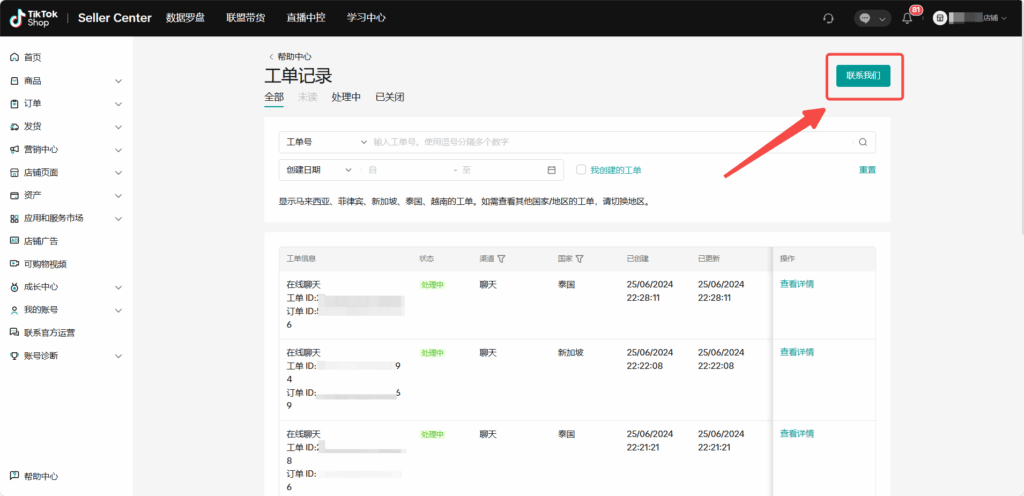Open the calendar icon in date range field
The width and height of the screenshot is (1024, 496).
[x=551, y=170]
